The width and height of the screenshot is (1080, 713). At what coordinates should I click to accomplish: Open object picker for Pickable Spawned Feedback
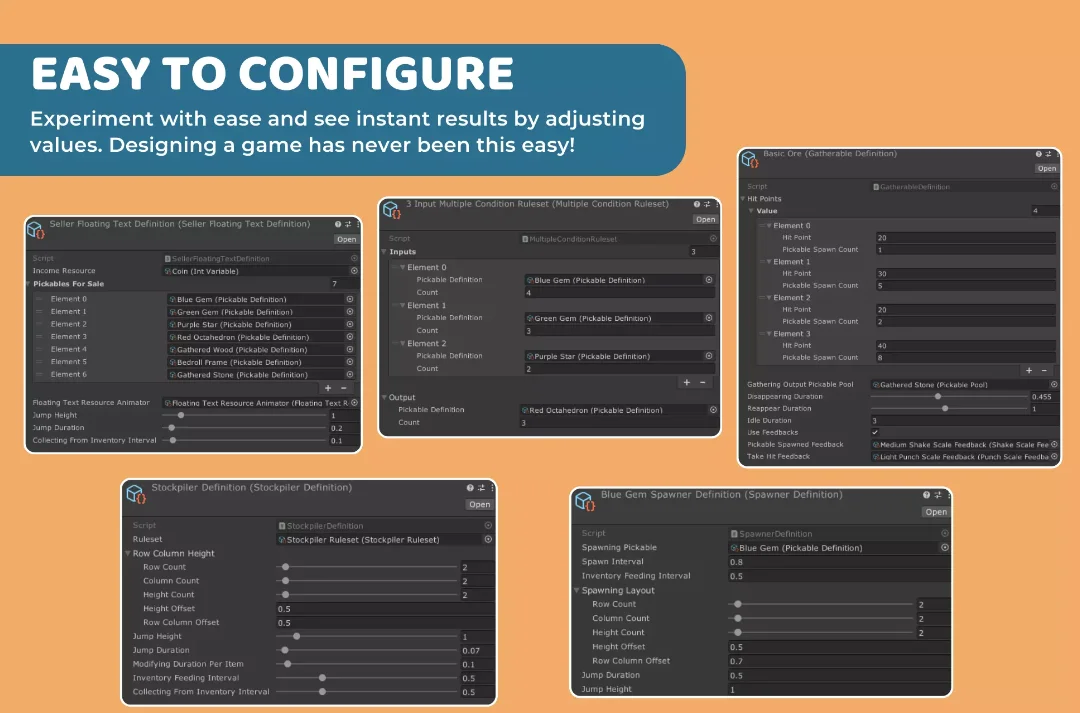[1054, 444]
